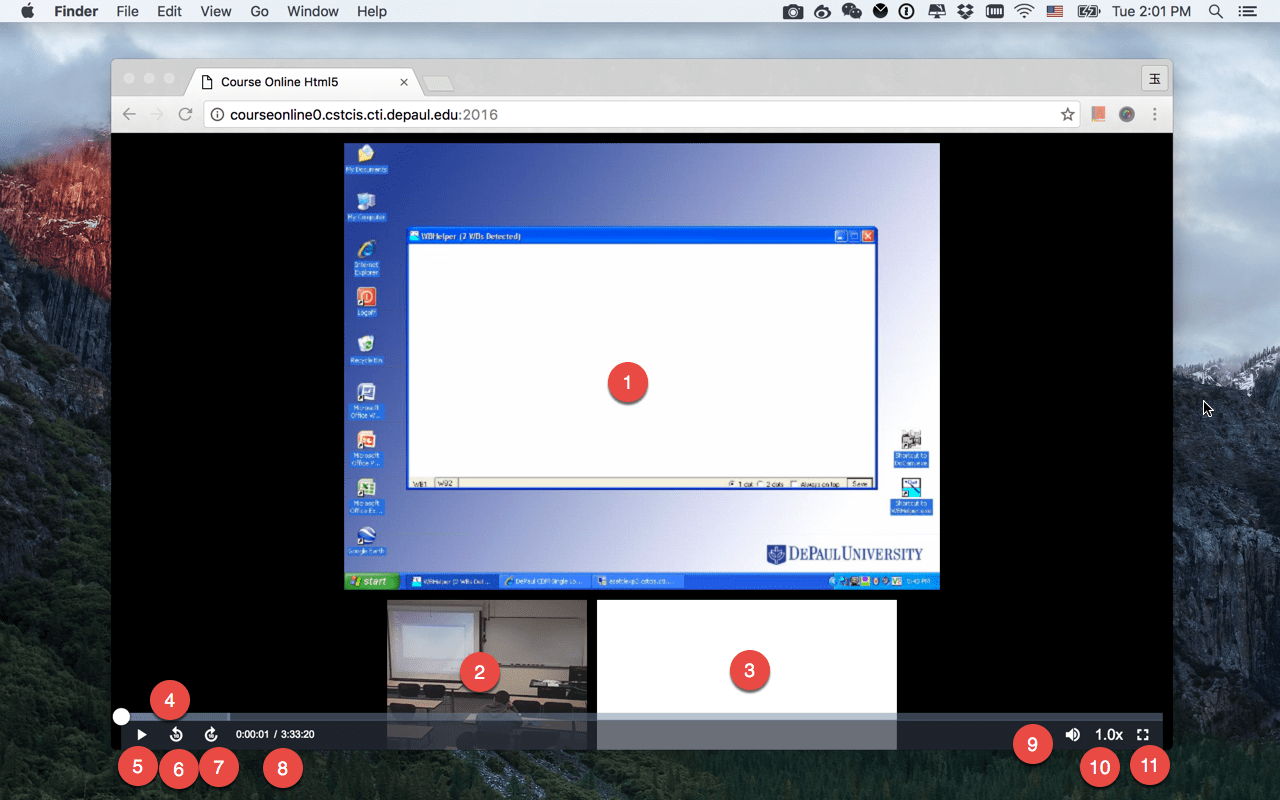Play the lecture video
This screenshot has width=1280, height=800.
(x=142, y=734)
